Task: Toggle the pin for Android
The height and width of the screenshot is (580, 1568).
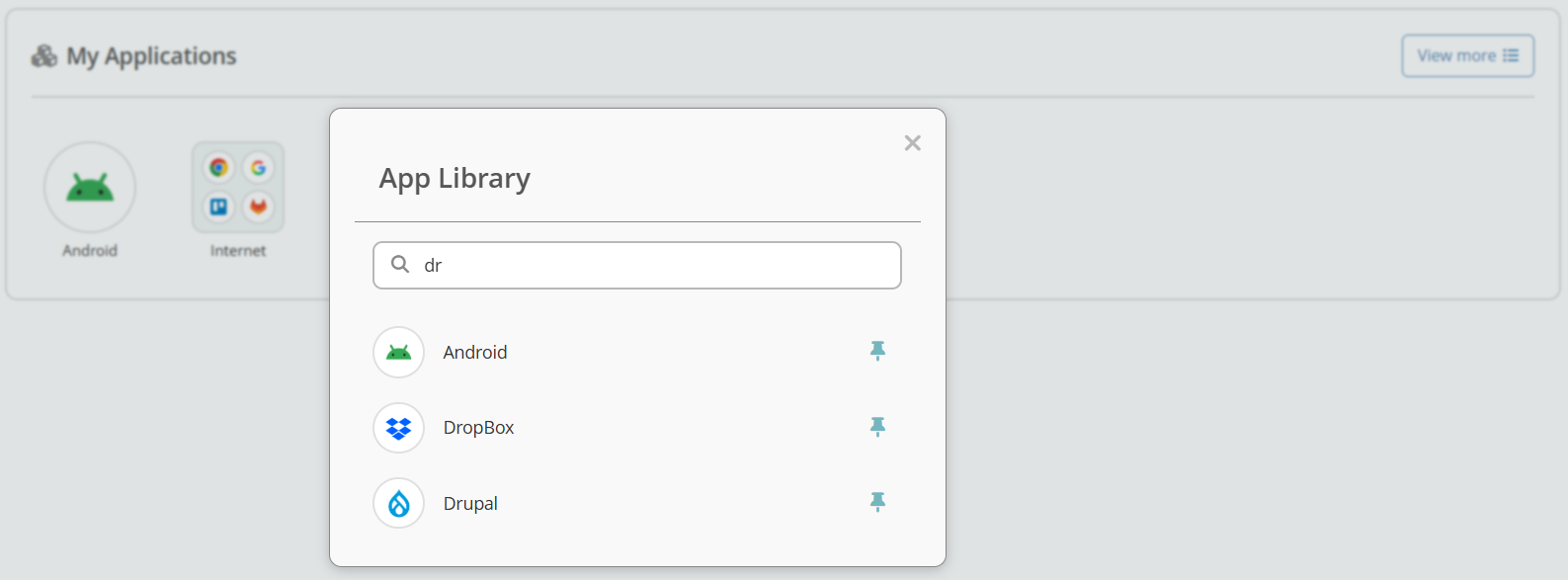Action: point(877,351)
